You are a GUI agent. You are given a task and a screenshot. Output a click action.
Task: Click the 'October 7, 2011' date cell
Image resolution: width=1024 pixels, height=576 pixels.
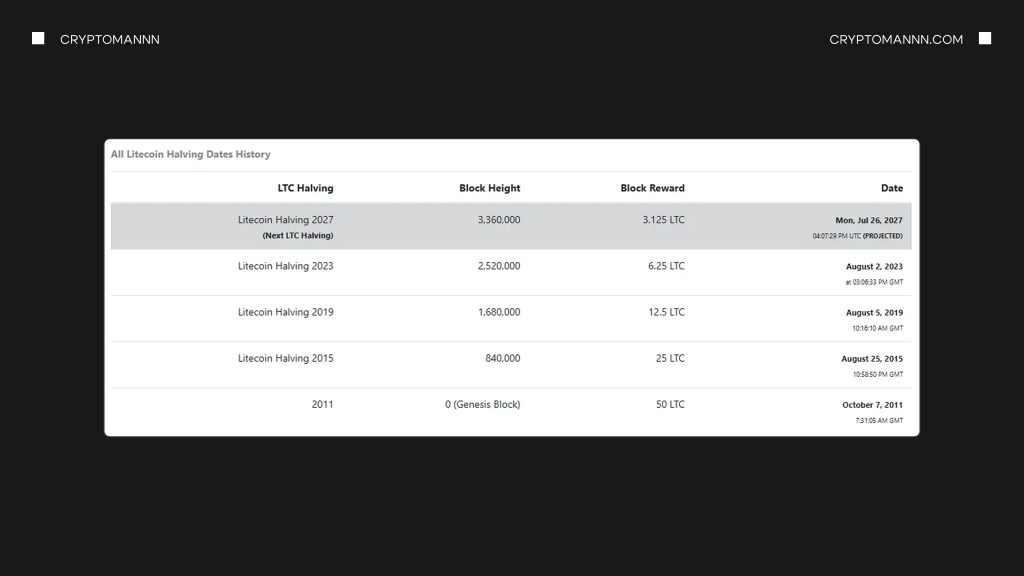tap(872, 406)
